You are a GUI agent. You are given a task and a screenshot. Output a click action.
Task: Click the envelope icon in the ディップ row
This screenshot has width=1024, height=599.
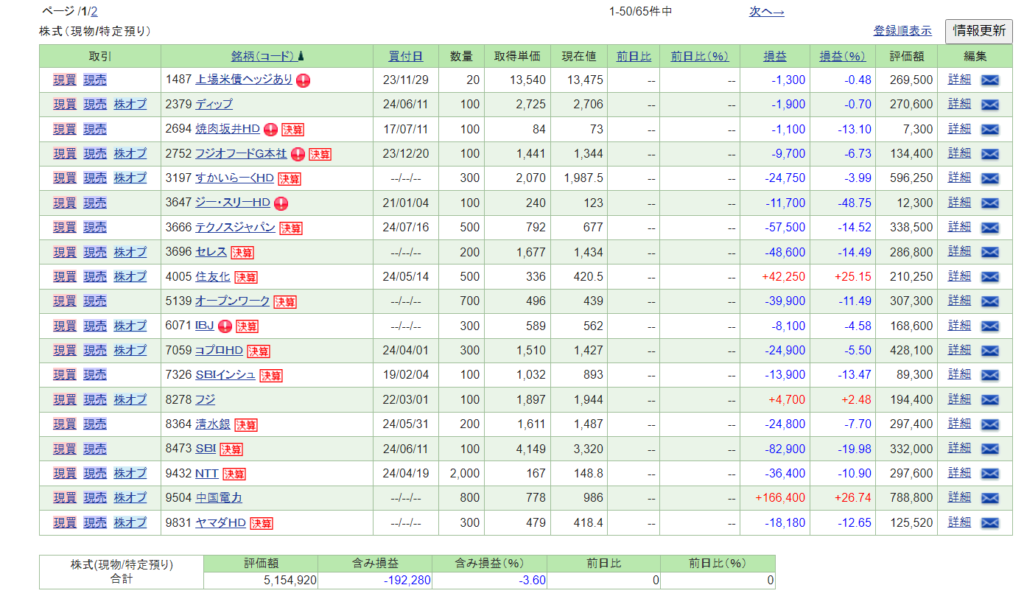point(989,104)
